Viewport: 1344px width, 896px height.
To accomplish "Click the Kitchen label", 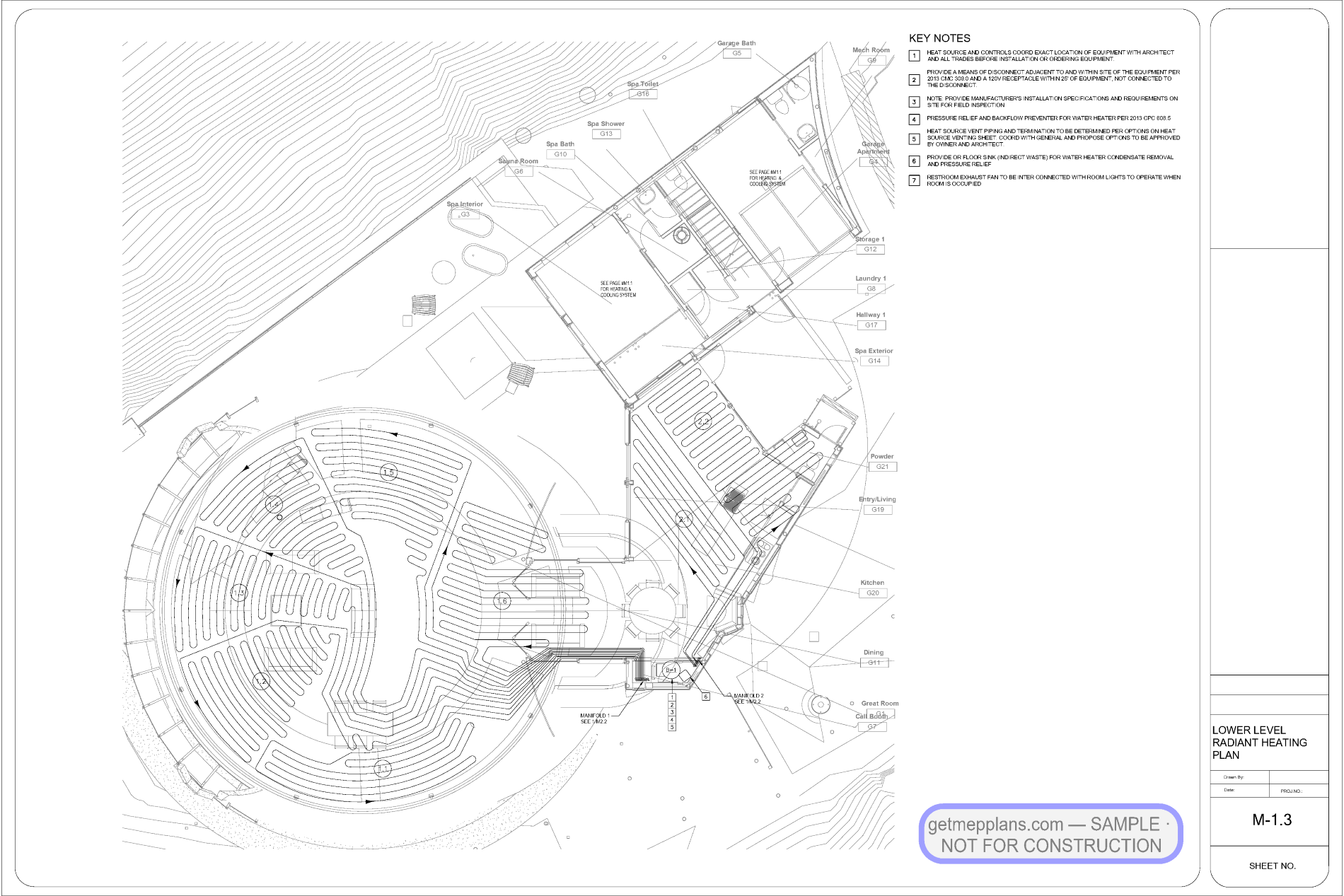I will coord(872,583).
